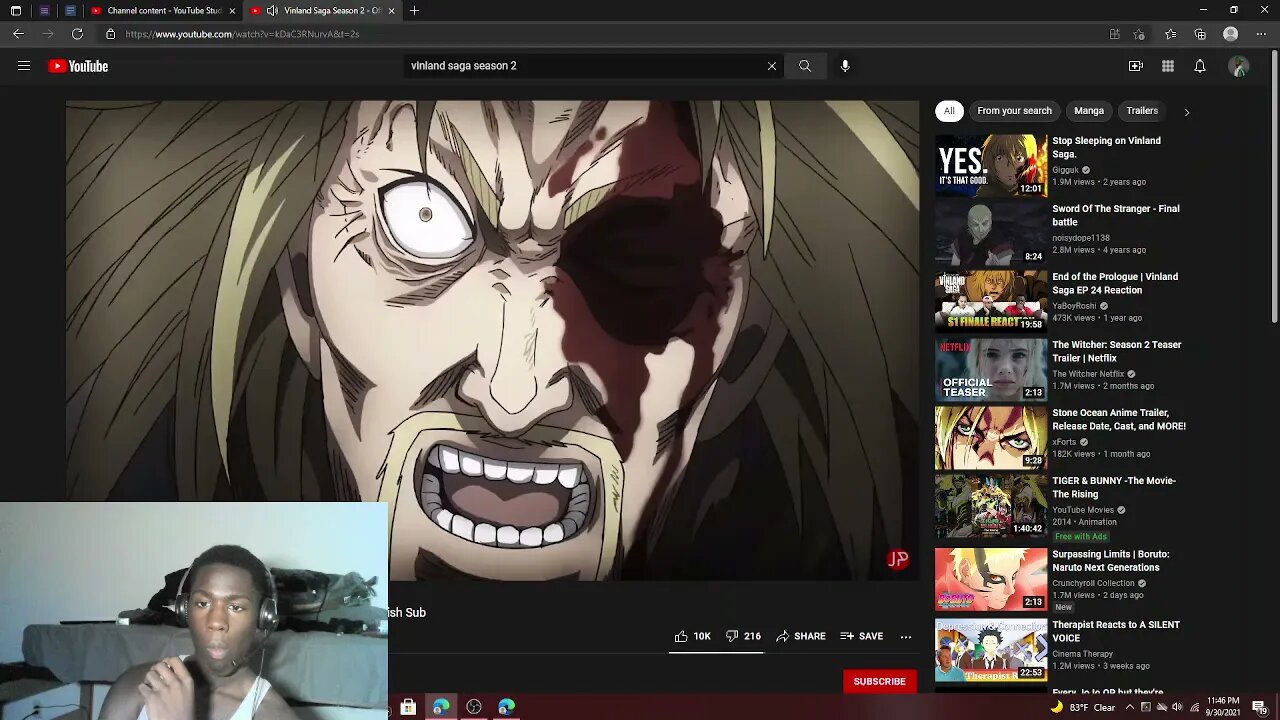This screenshot has width=1280, height=720.
Task: Open the weather widget 83°F Clear
Action: click(1082, 707)
